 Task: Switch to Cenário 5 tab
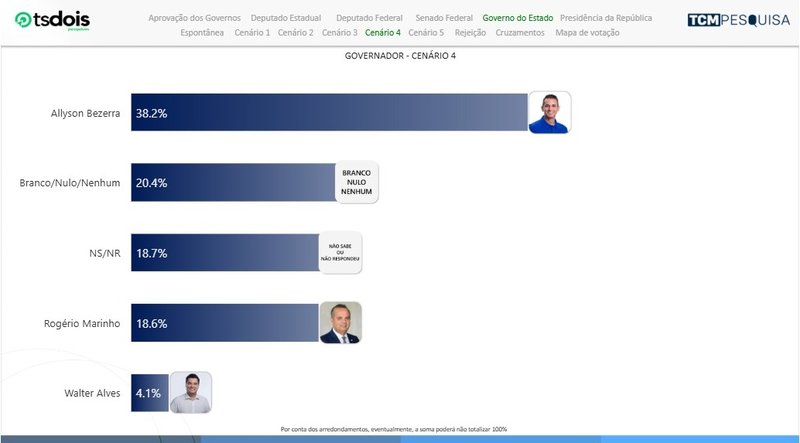tap(426, 33)
